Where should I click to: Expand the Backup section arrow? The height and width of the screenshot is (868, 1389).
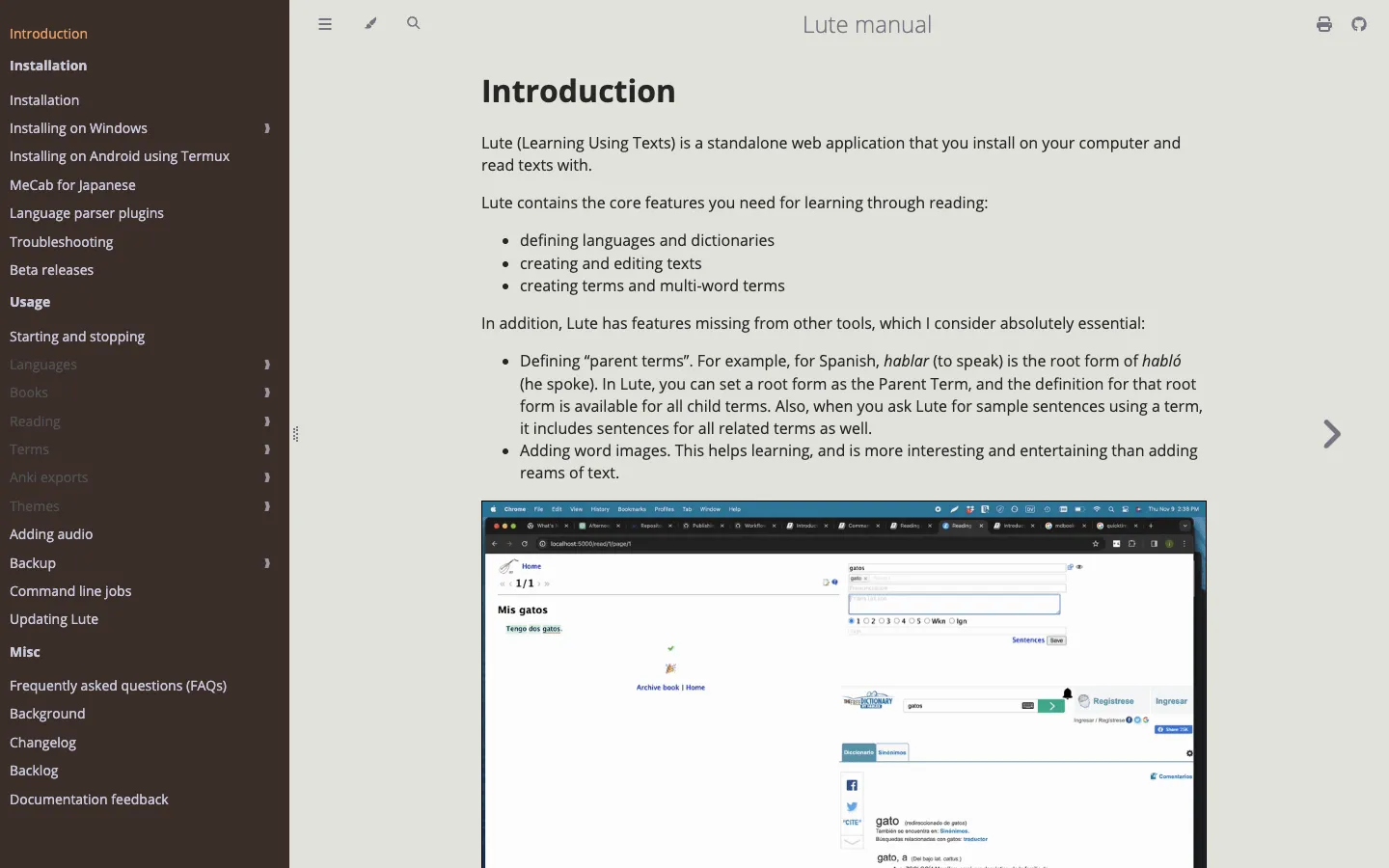[x=267, y=564]
